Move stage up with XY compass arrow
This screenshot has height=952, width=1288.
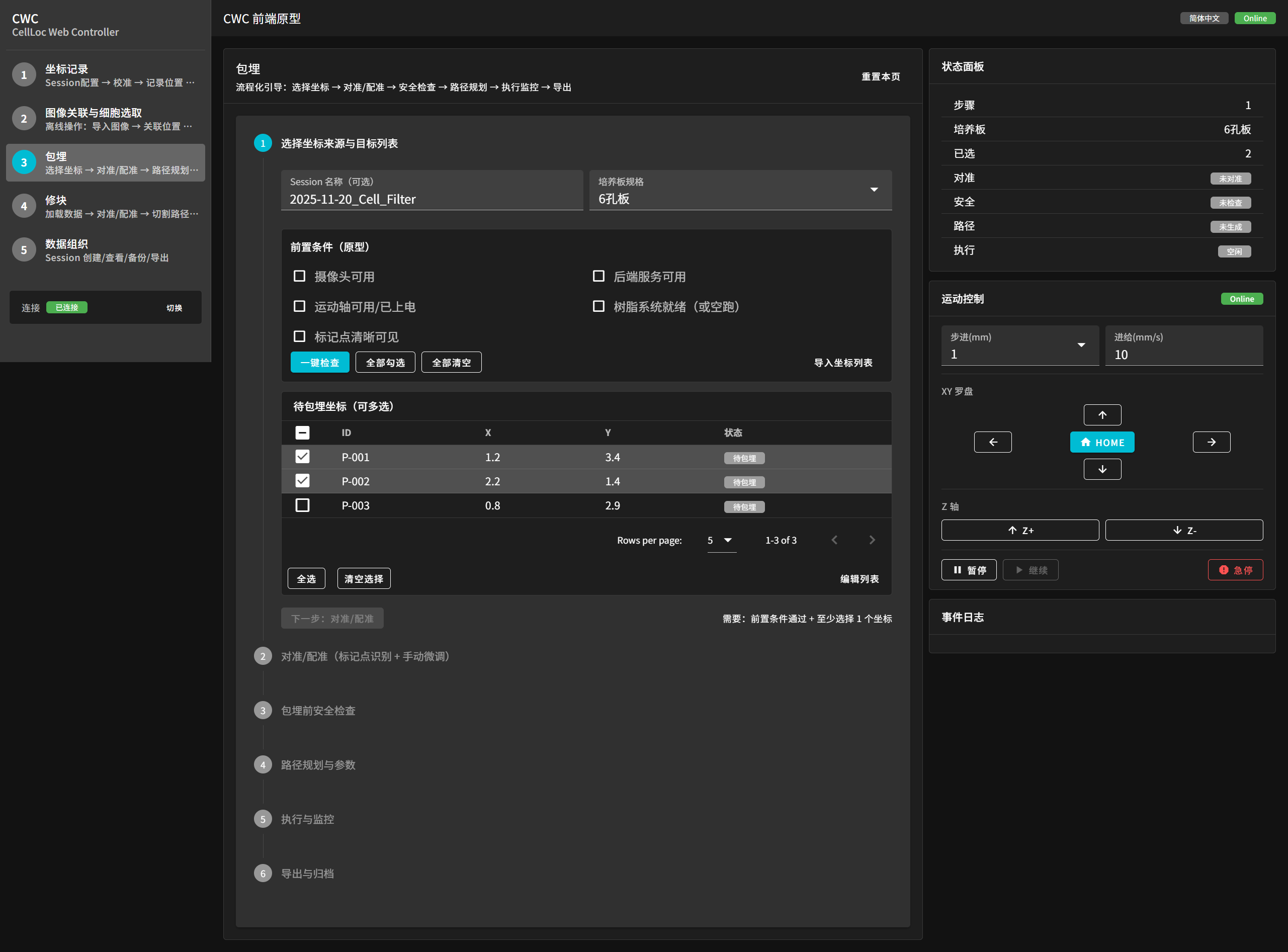(x=1102, y=415)
